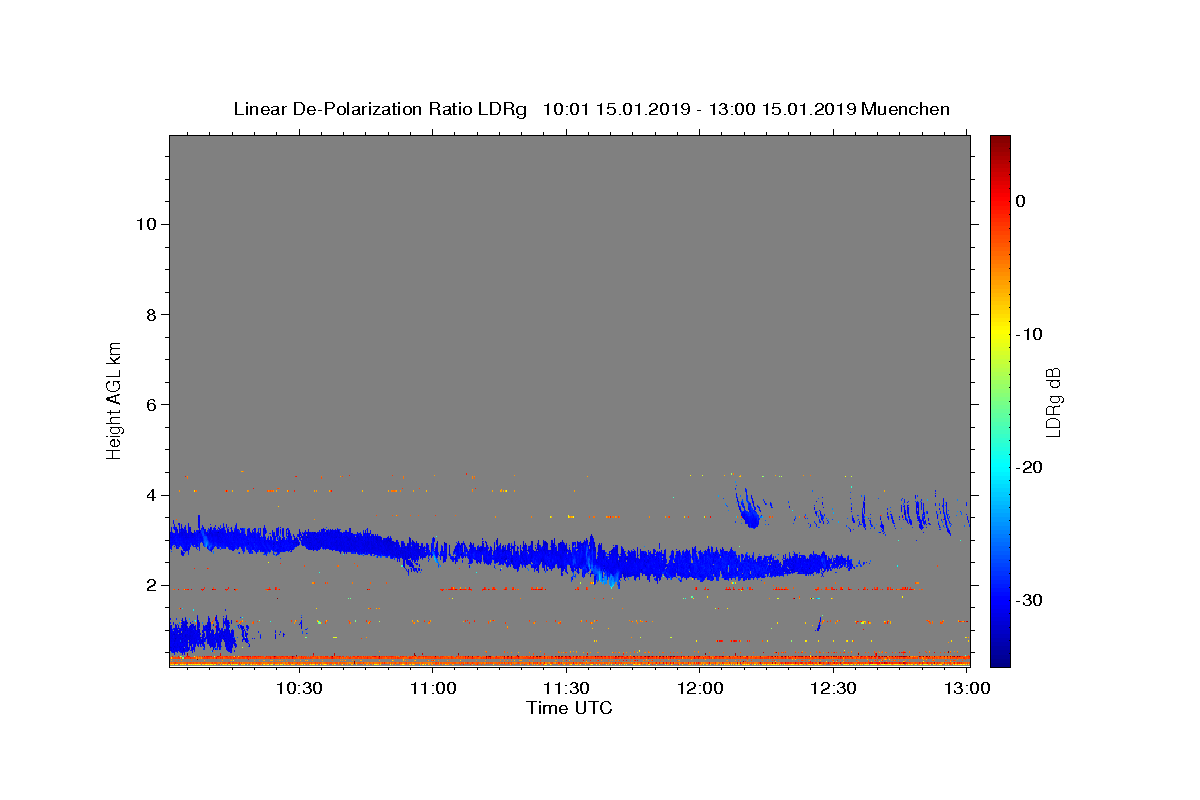Screen dimensions: 1200x800
Task: Click the colorbar tick label '-20'
Action: [x=1029, y=467]
